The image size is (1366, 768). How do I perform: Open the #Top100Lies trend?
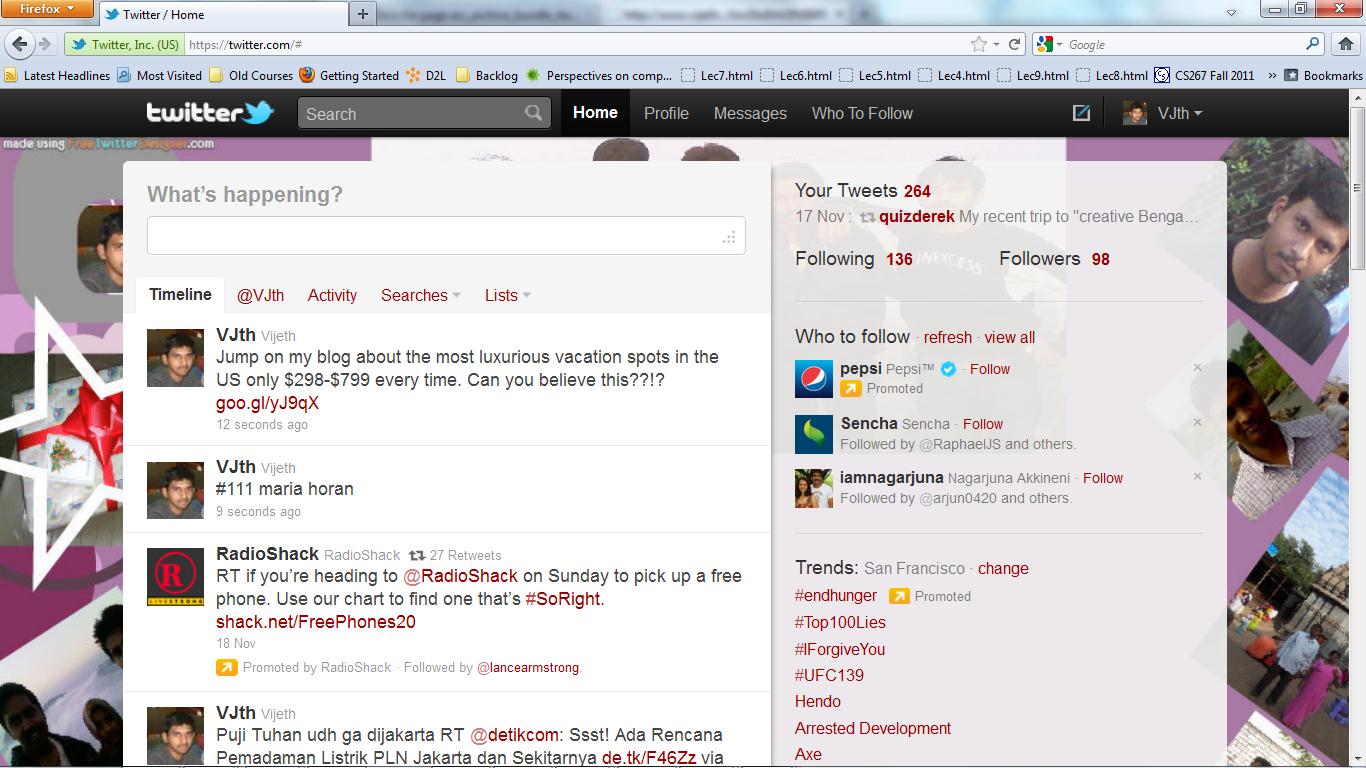pyautogui.click(x=840, y=622)
